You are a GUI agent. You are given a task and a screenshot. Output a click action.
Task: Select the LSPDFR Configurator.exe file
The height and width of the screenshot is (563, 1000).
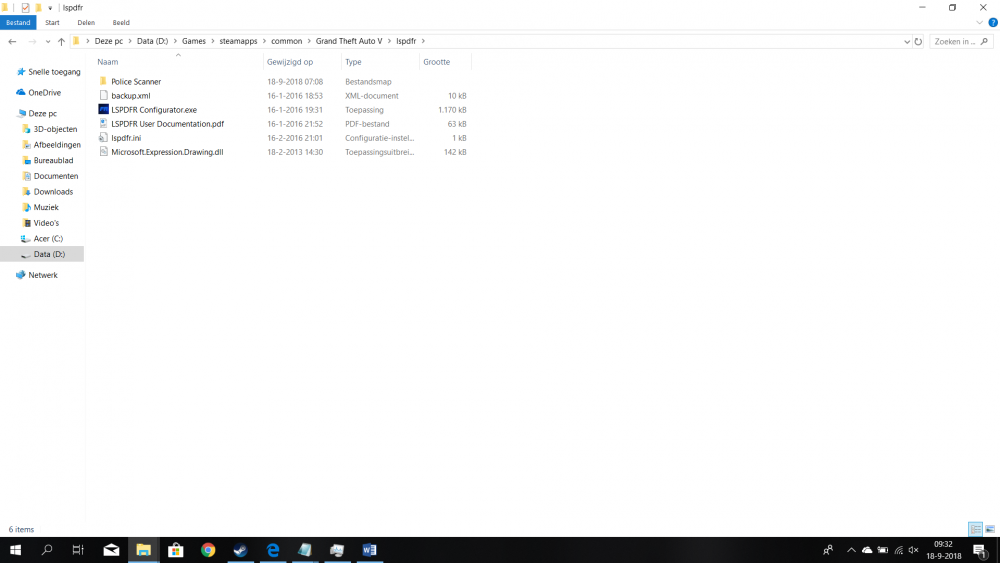(154, 110)
